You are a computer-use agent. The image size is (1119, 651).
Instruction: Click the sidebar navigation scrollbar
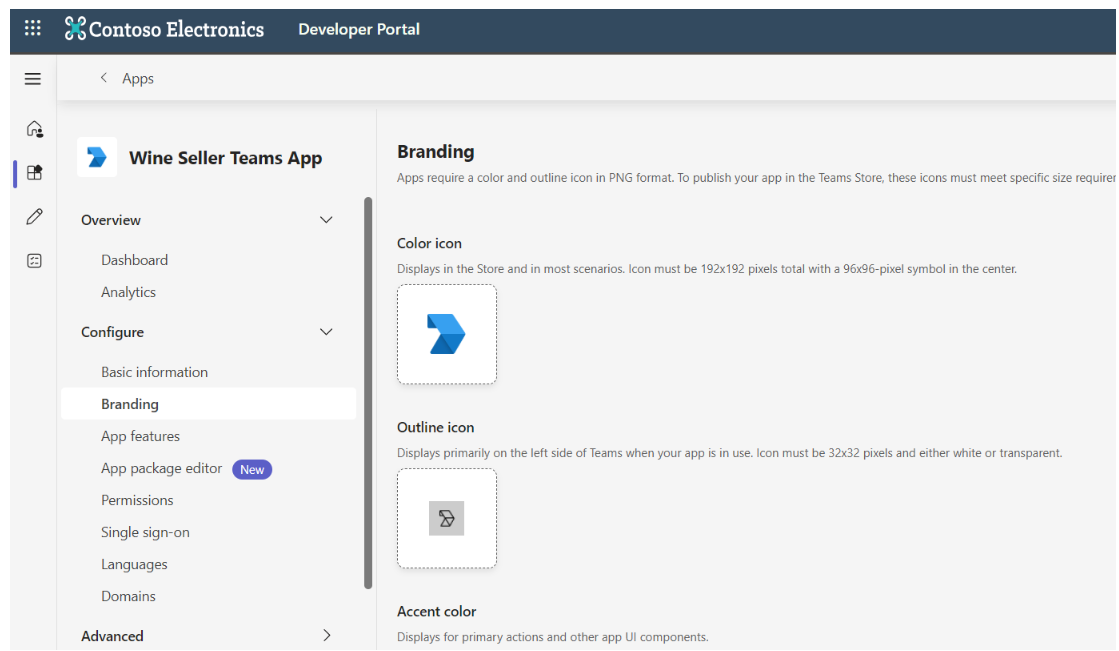tap(368, 393)
